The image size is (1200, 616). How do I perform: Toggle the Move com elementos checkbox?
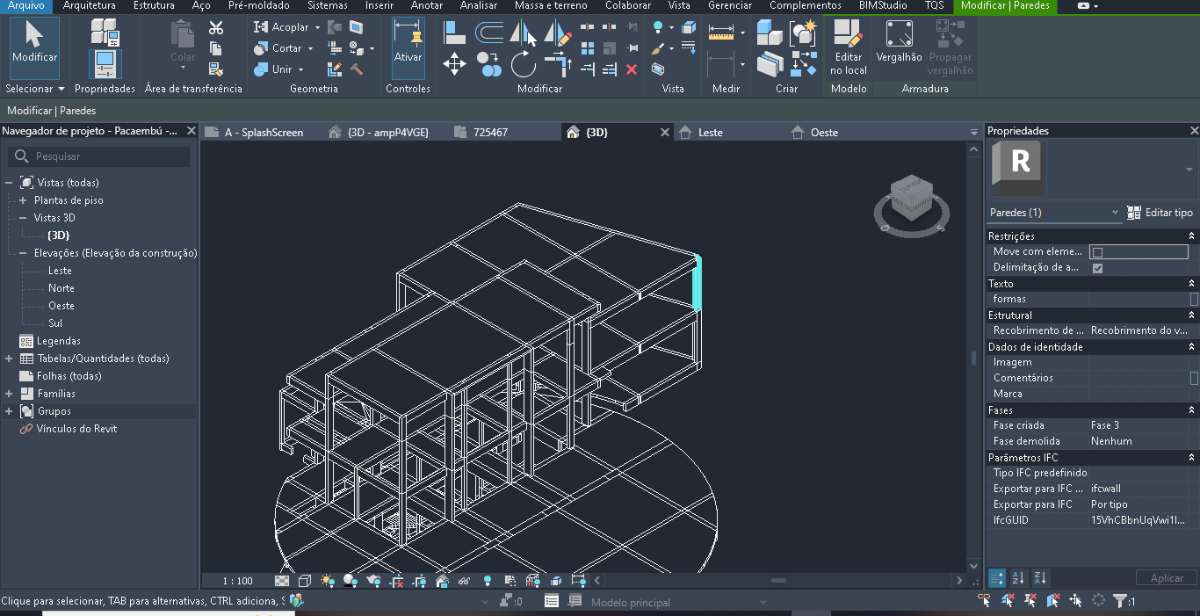click(x=1097, y=252)
